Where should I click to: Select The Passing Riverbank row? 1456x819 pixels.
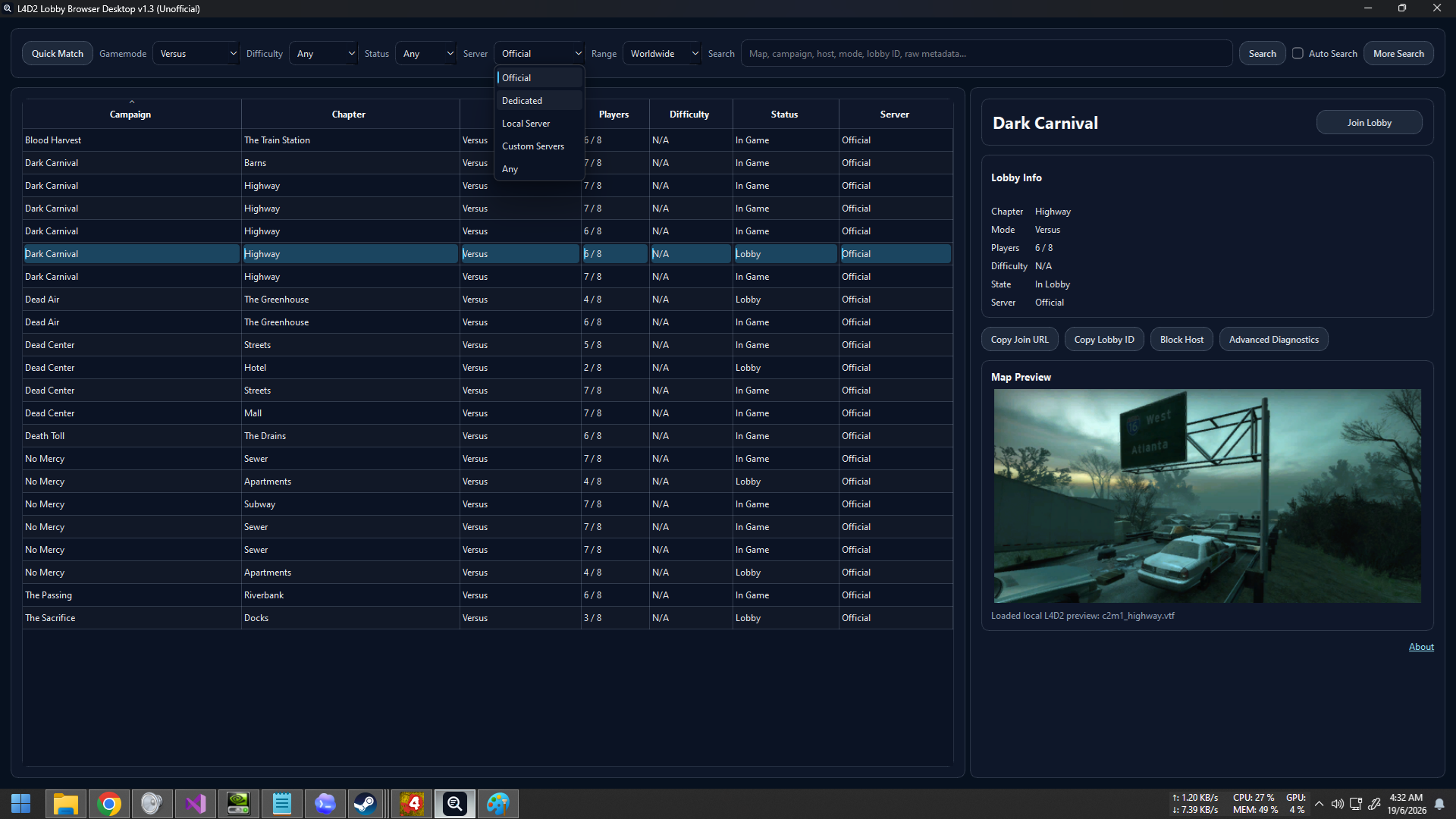coord(488,595)
